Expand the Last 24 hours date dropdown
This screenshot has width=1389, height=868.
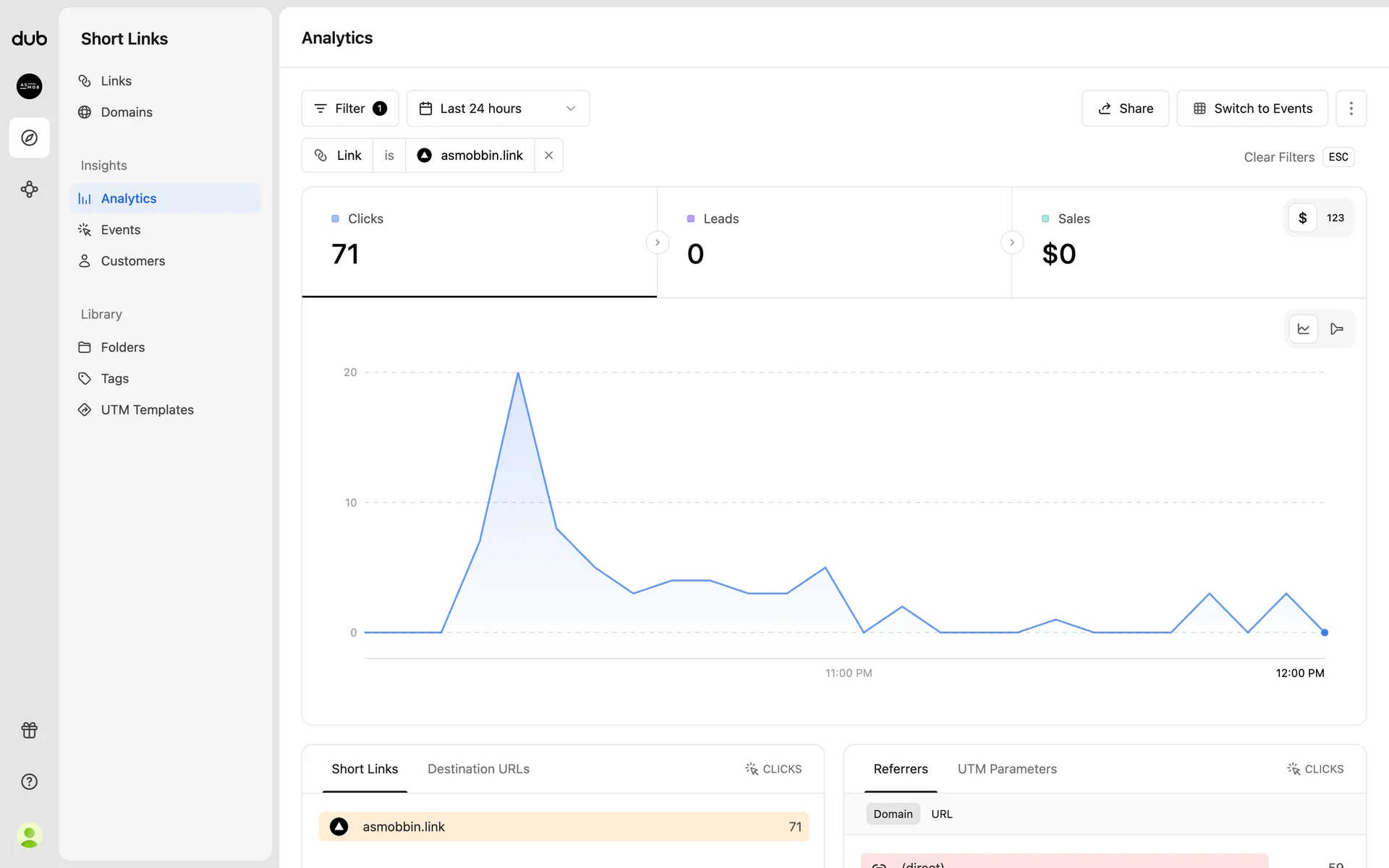(498, 109)
